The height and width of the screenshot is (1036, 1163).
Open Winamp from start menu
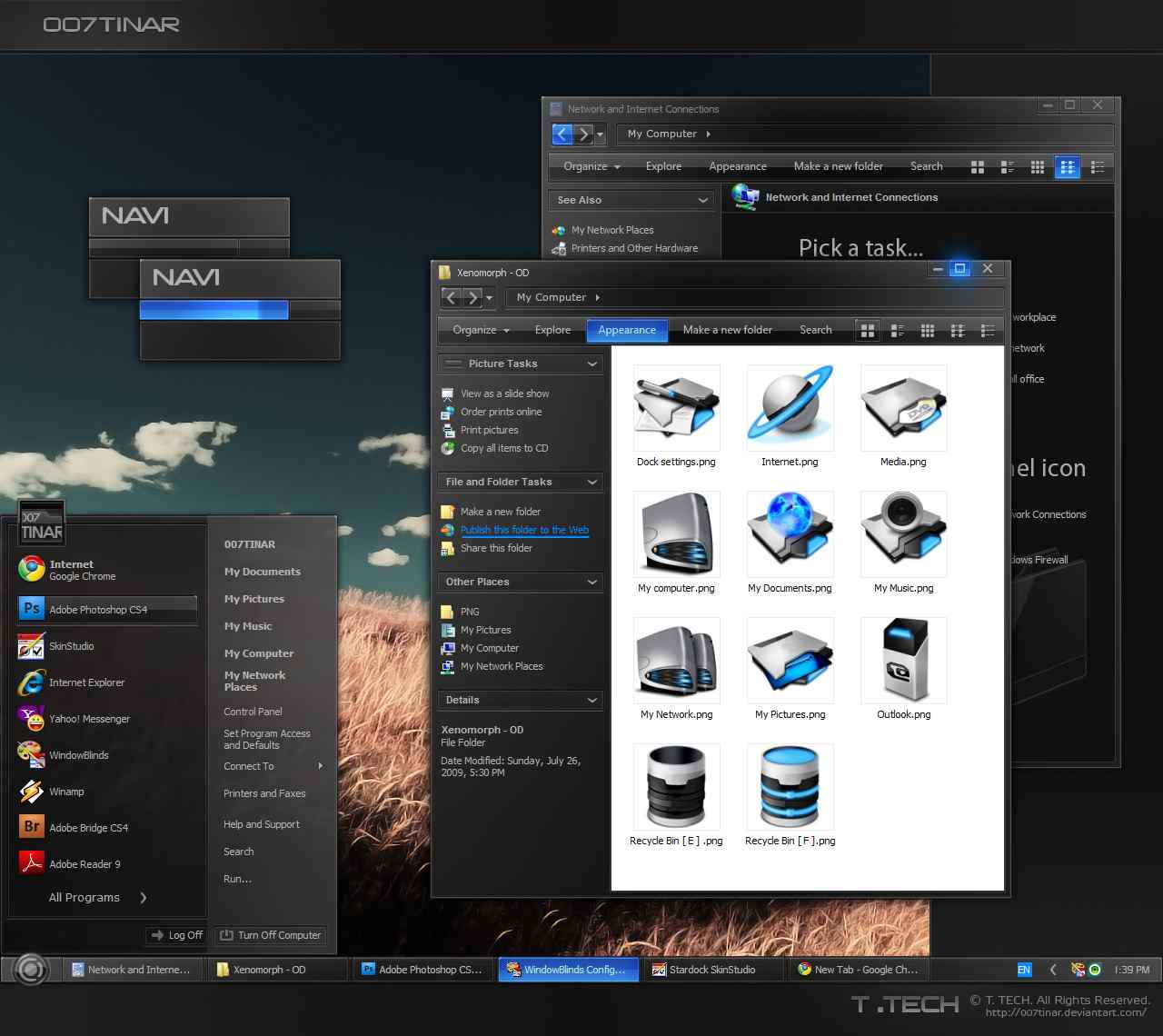click(x=52, y=792)
